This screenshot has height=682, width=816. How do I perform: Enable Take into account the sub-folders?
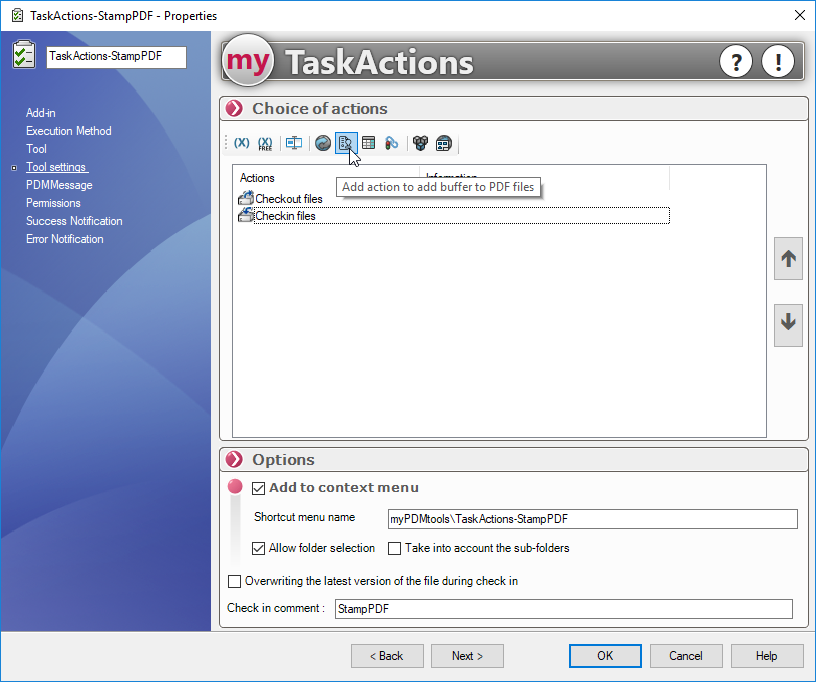tap(395, 548)
